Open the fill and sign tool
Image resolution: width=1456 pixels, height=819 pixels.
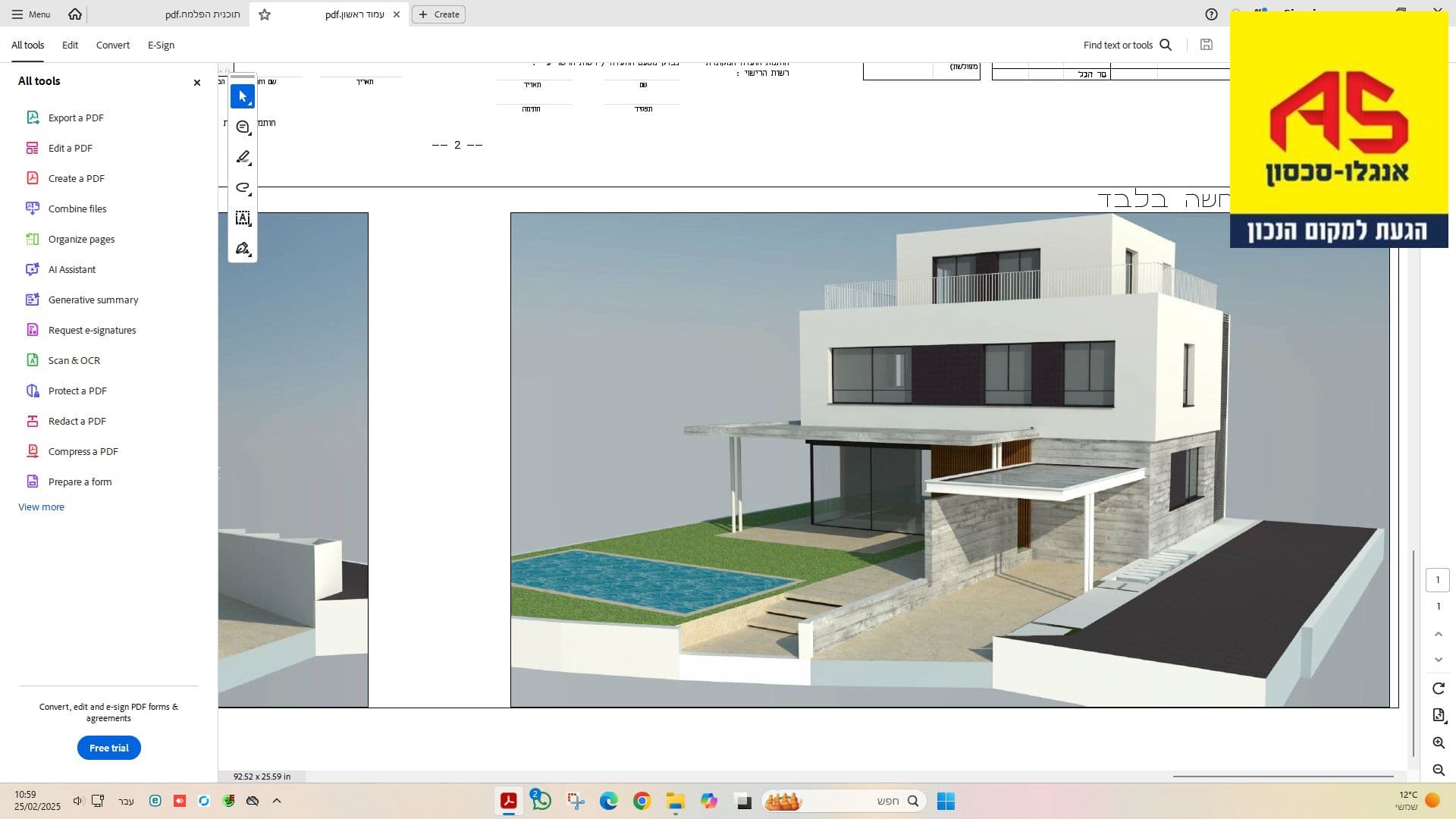[243, 249]
